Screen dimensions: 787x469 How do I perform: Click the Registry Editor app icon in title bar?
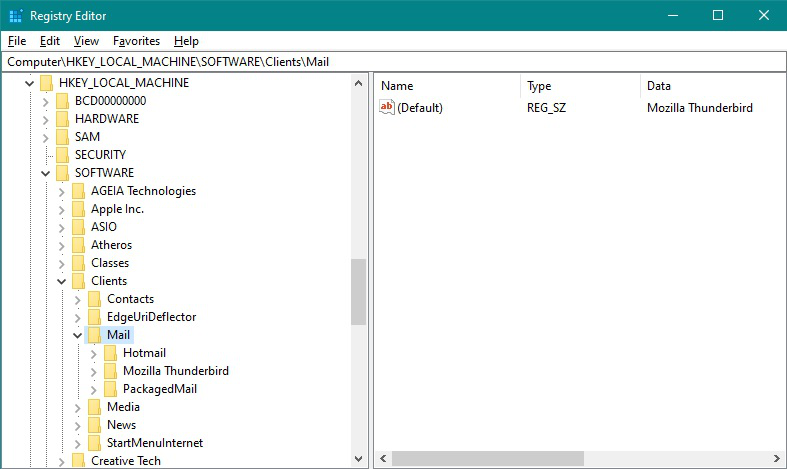pos(14,15)
